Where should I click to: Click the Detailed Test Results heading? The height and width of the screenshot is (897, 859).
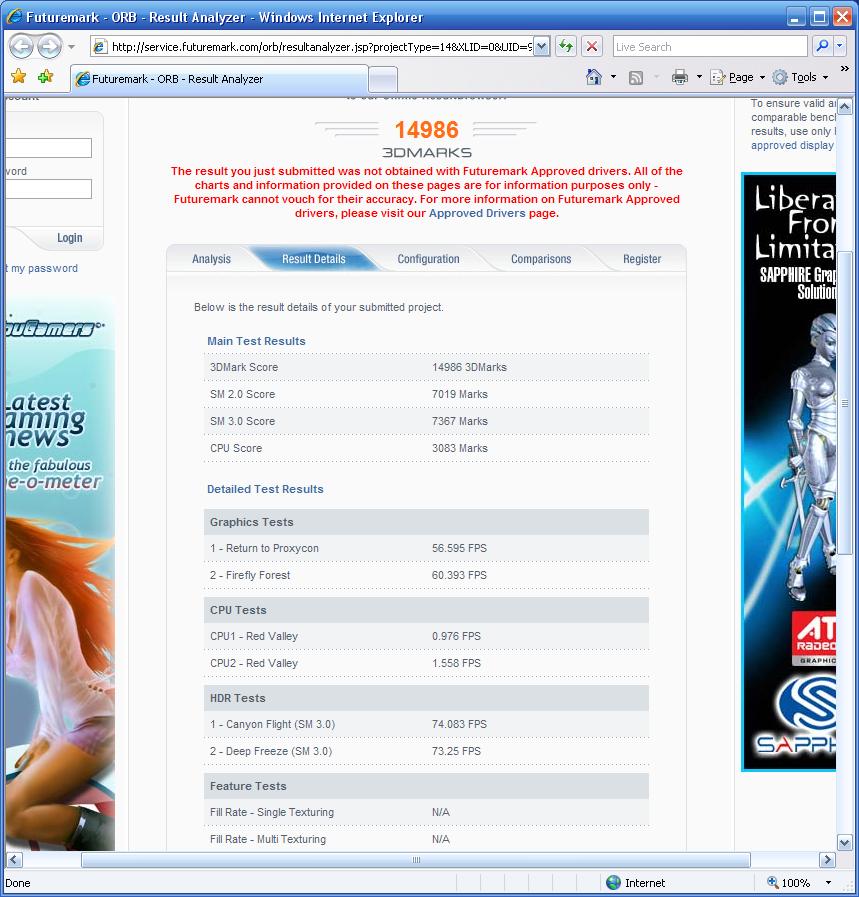(265, 489)
